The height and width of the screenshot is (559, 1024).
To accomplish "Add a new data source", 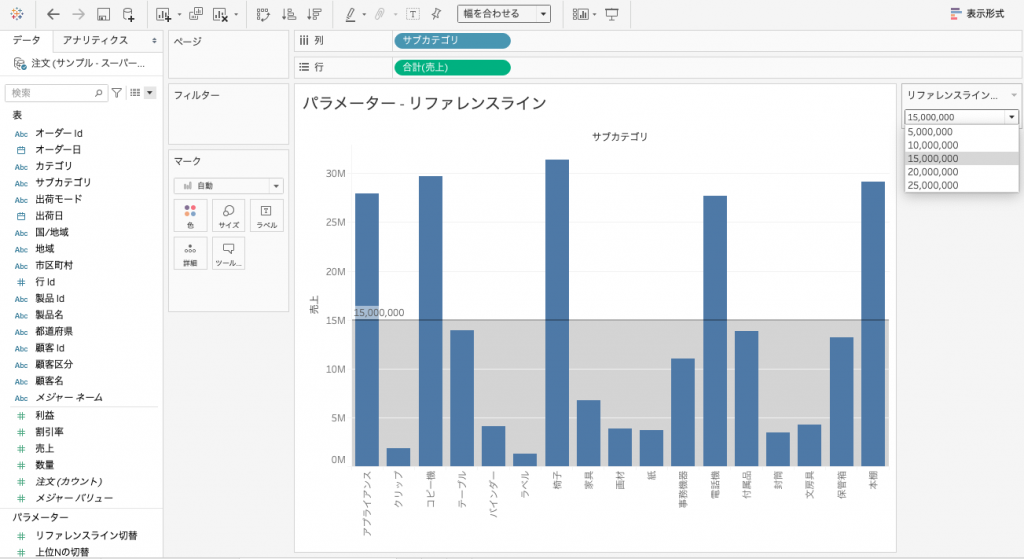I will 129,14.
